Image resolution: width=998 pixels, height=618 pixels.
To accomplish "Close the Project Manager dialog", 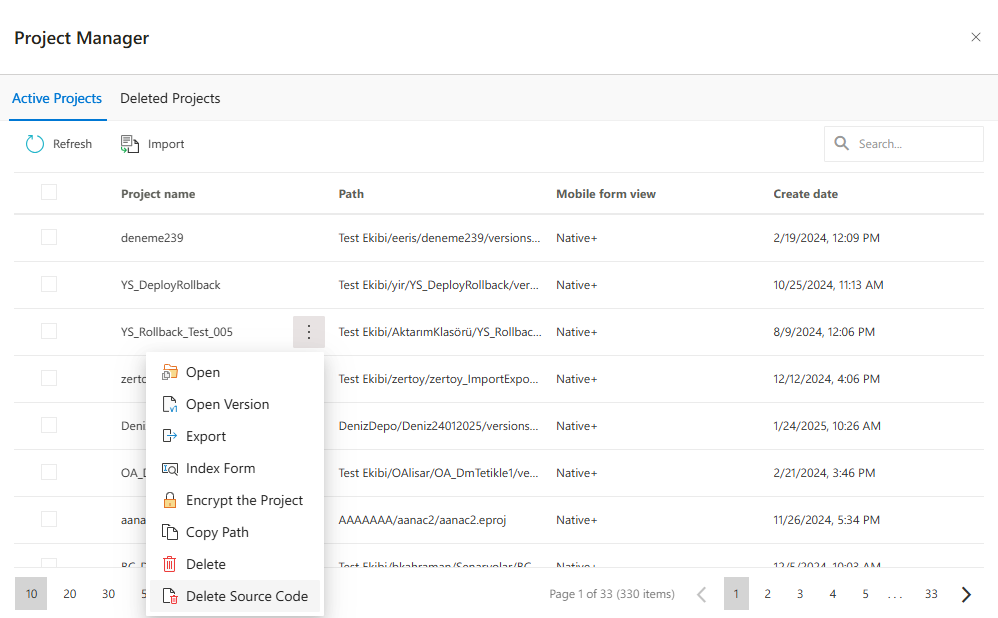I will (x=976, y=38).
